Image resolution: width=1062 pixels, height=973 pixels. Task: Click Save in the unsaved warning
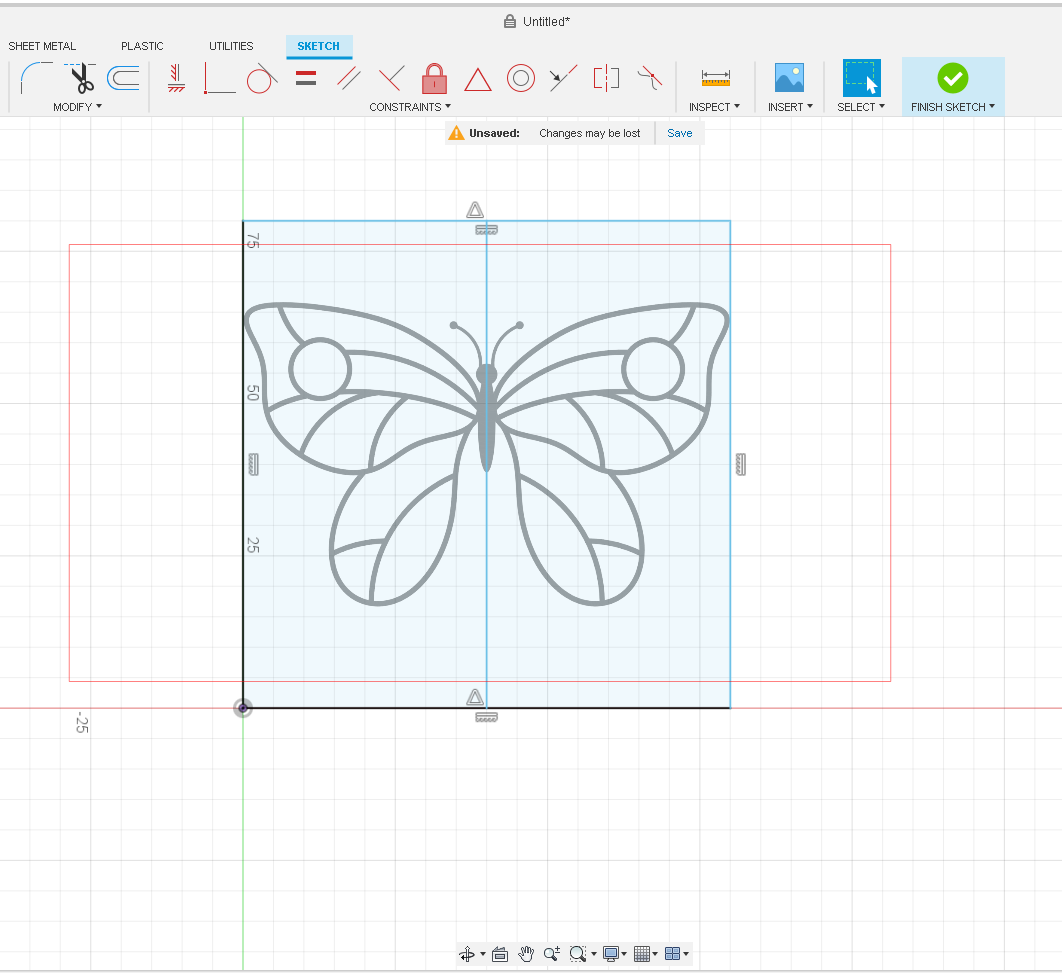click(x=679, y=133)
